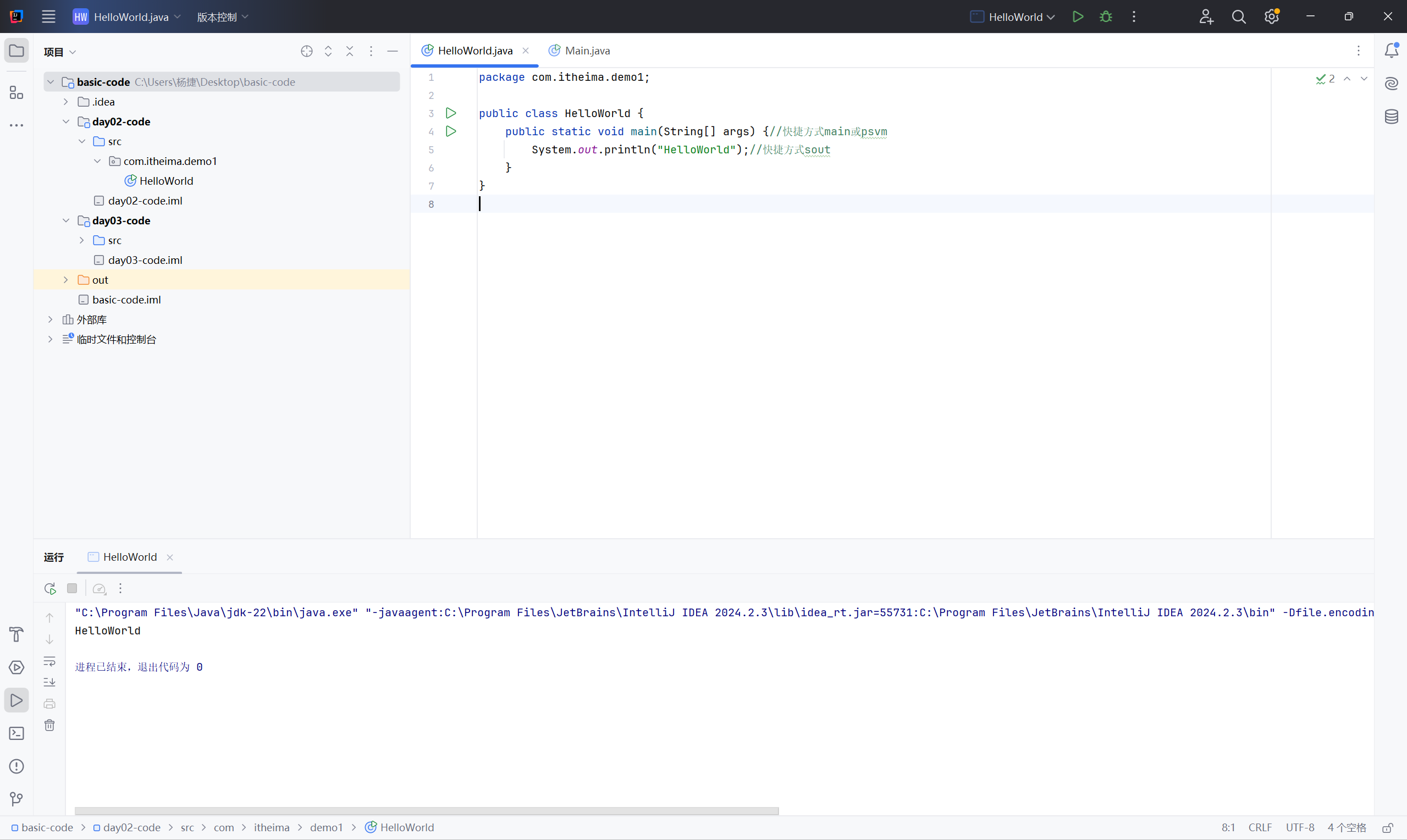The width and height of the screenshot is (1407, 840).
Task: Collapse the day02-code module node
Action: 65,121
